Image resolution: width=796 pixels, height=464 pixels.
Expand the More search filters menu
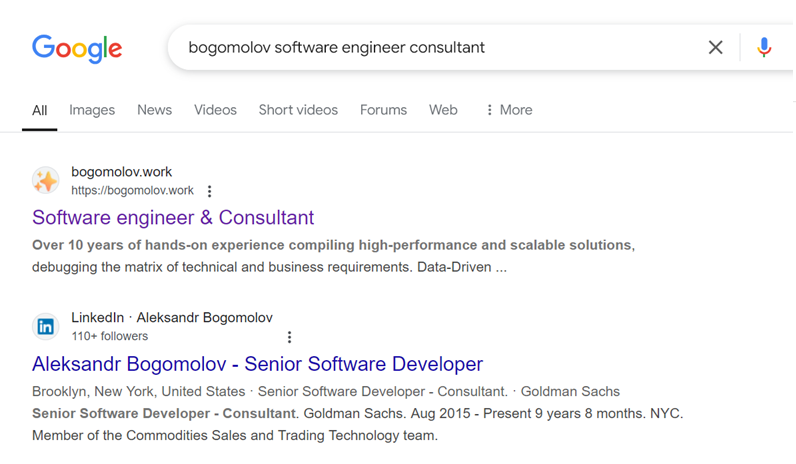(508, 110)
